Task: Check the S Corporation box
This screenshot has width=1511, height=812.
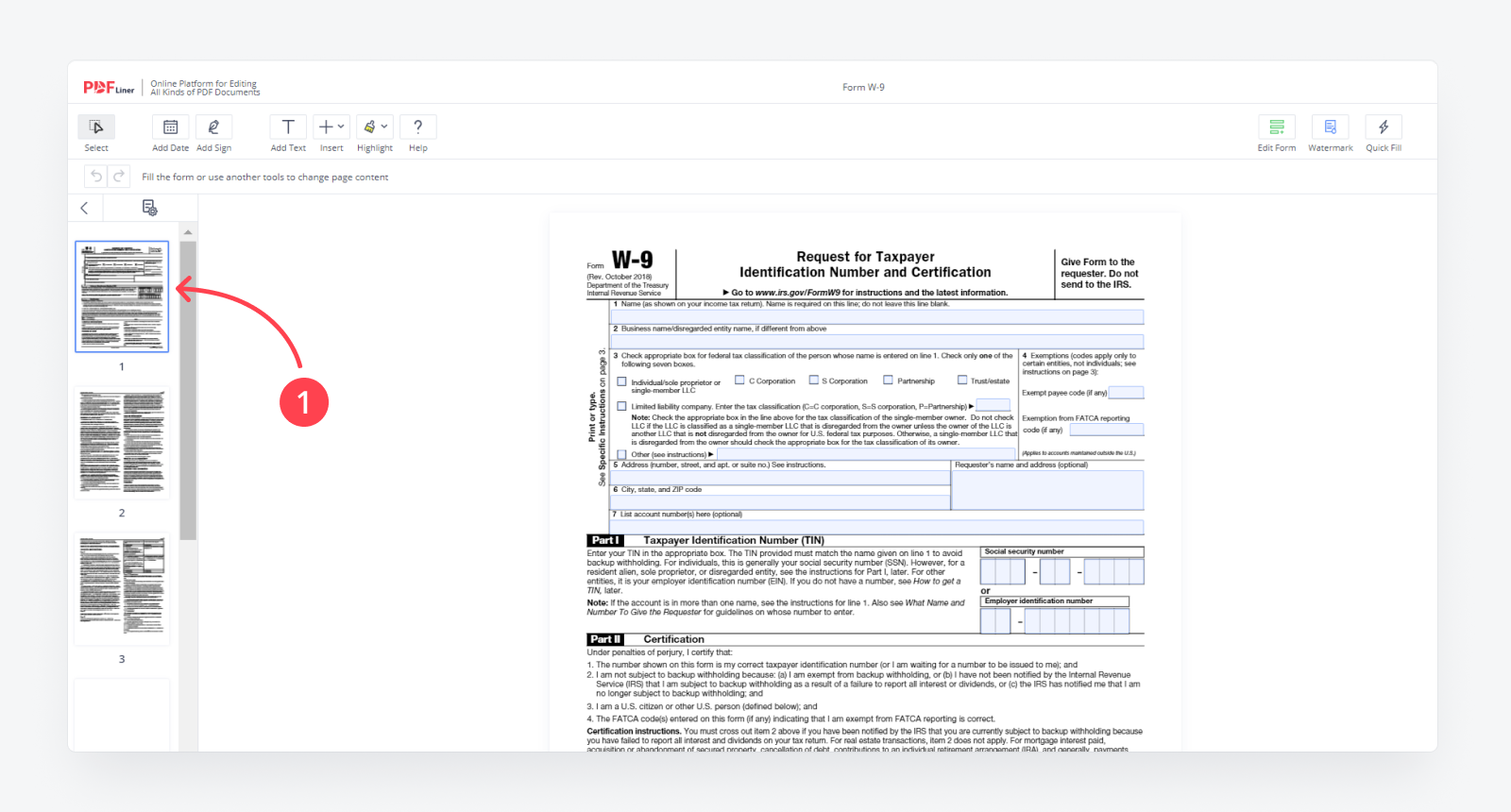Action: [813, 381]
